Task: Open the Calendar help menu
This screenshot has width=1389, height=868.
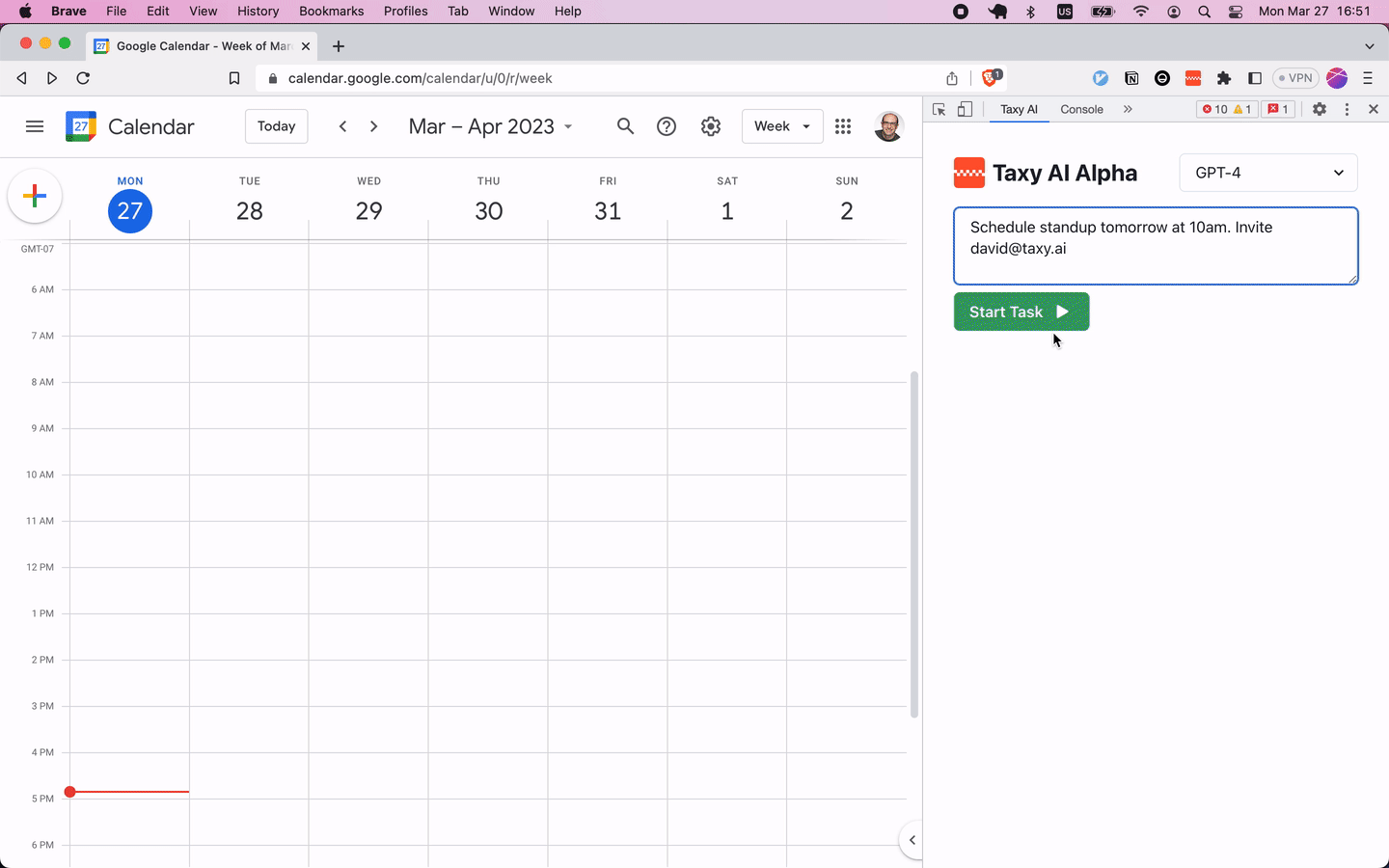Action: (x=666, y=125)
